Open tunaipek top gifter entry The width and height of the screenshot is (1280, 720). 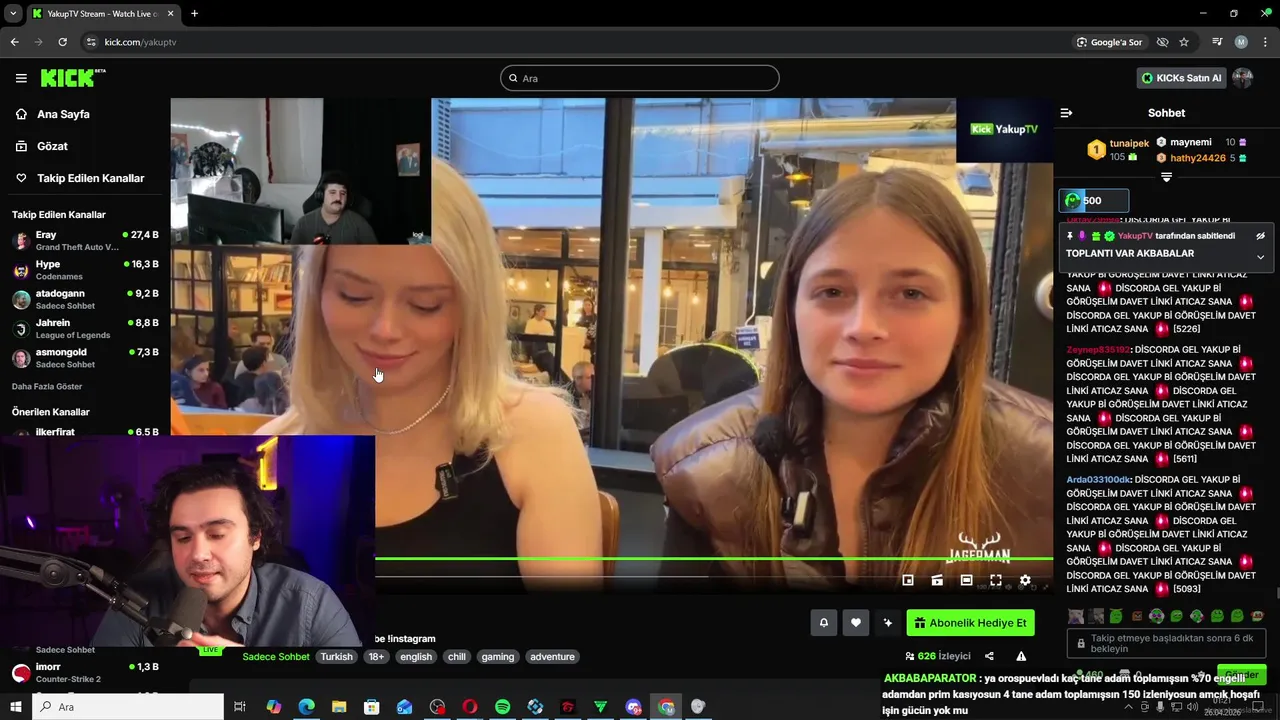coord(1118,150)
